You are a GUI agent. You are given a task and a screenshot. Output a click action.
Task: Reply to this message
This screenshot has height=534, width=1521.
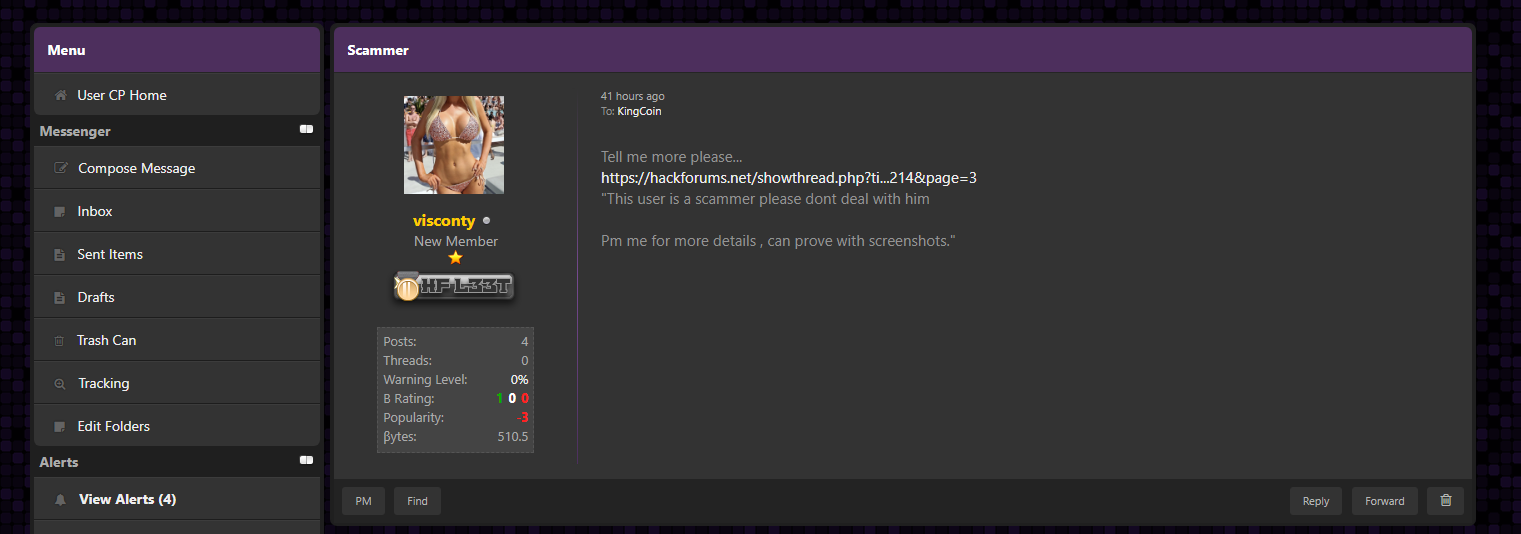coord(1316,501)
